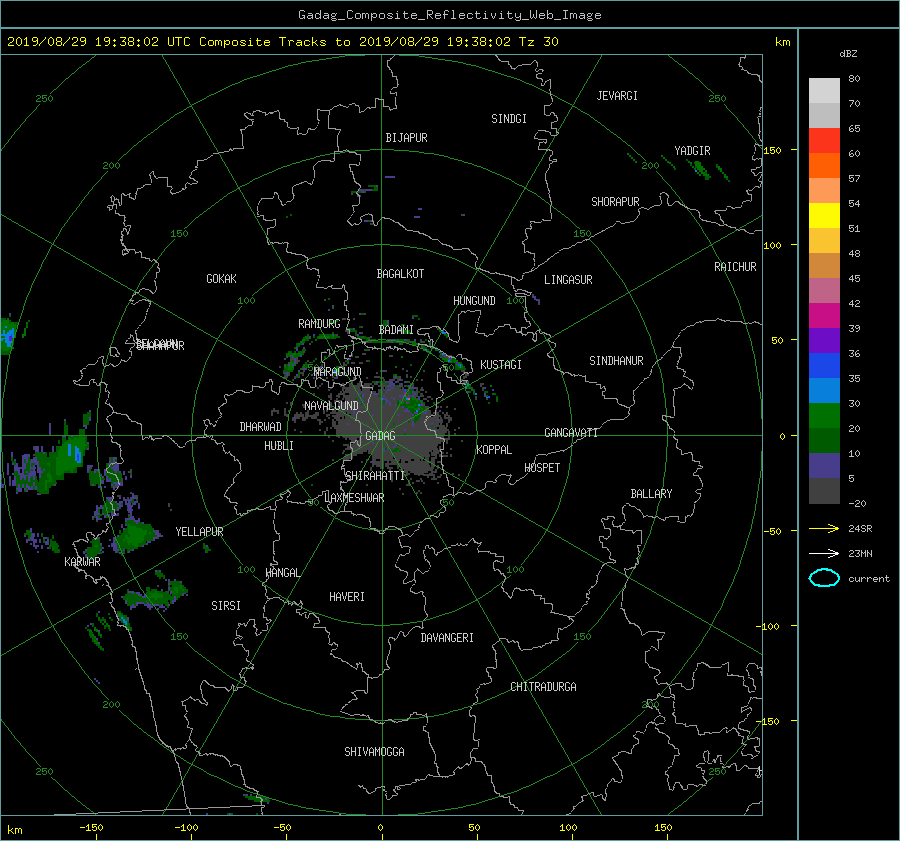Click the bottom axis label 100
The height and width of the screenshot is (841, 900).
click(568, 828)
